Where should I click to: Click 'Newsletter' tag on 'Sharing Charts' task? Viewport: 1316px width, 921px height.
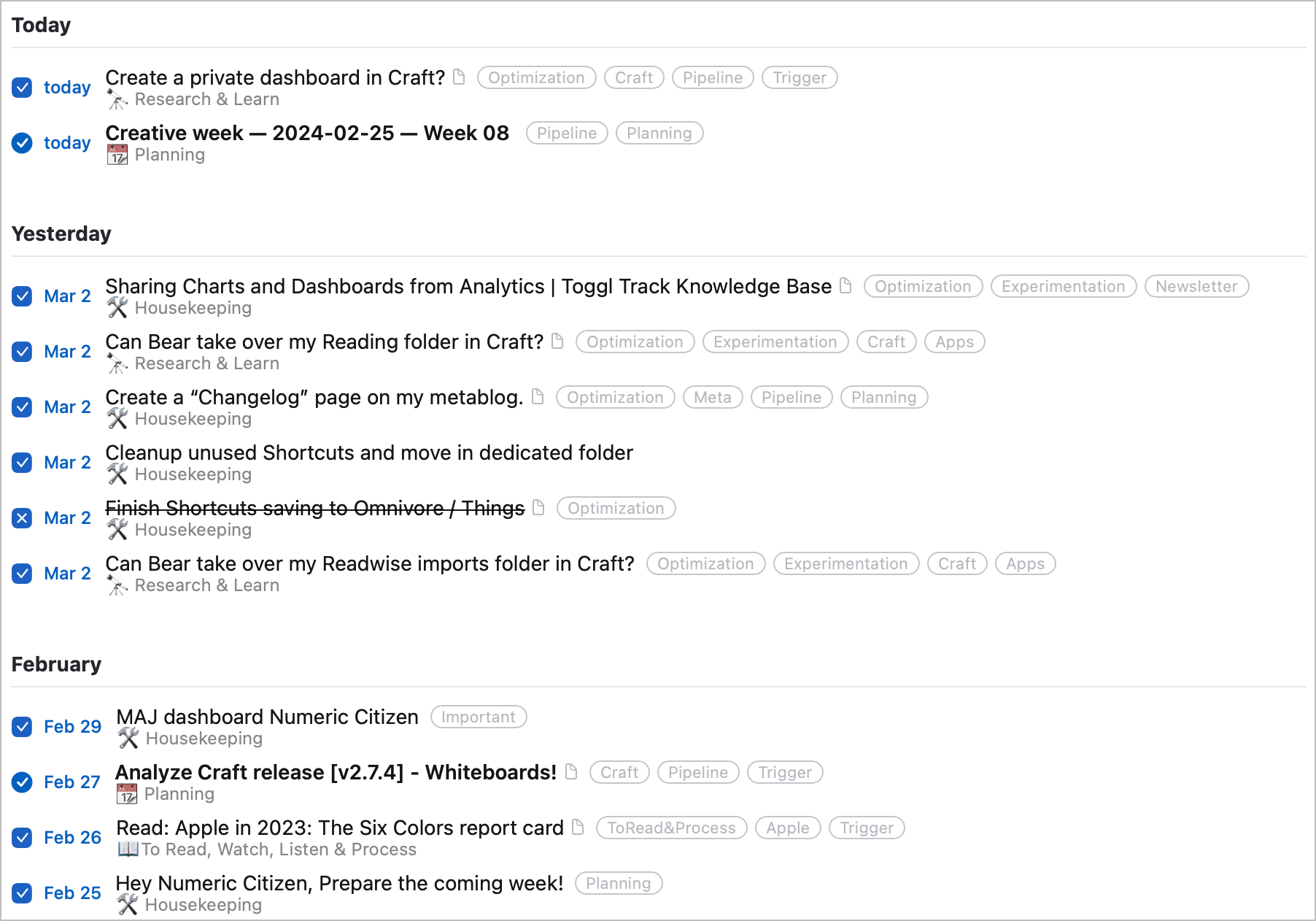[x=1196, y=286]
